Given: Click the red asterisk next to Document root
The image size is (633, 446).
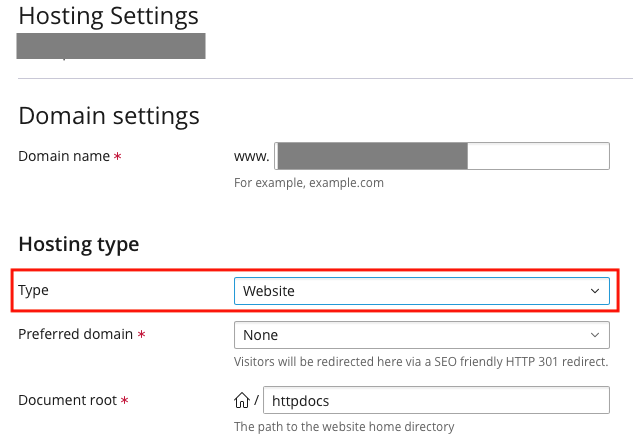Looking at the screenshot, I should [x=124, y=401].
